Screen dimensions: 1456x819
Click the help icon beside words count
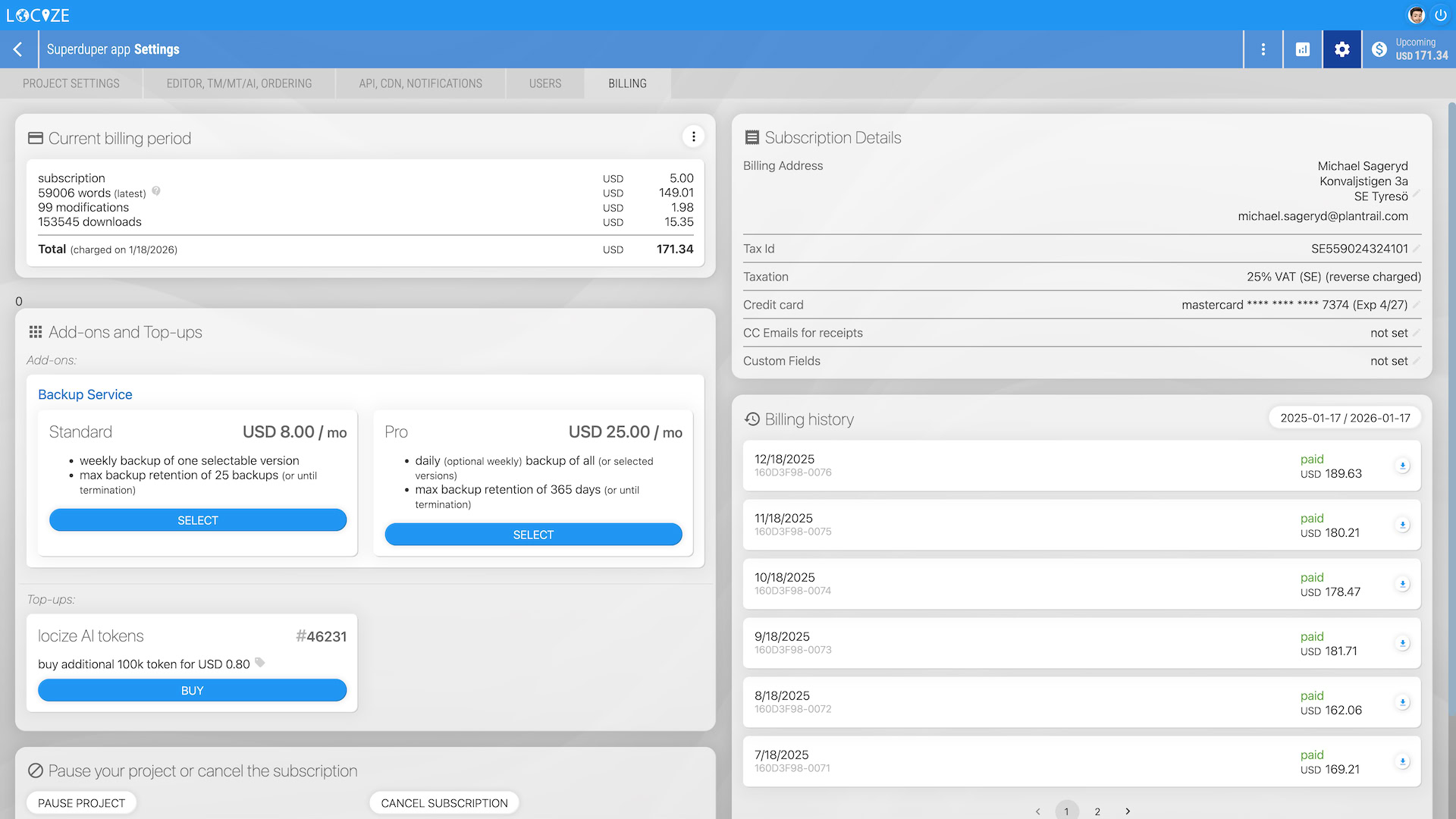(156, 191)
